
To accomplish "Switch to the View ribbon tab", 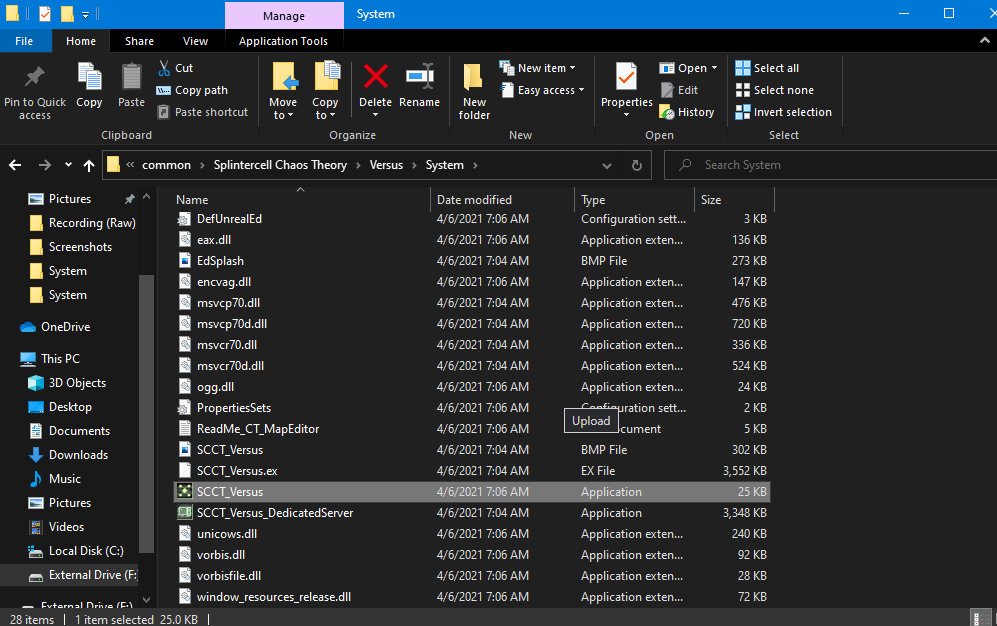I will coord(195,41).
